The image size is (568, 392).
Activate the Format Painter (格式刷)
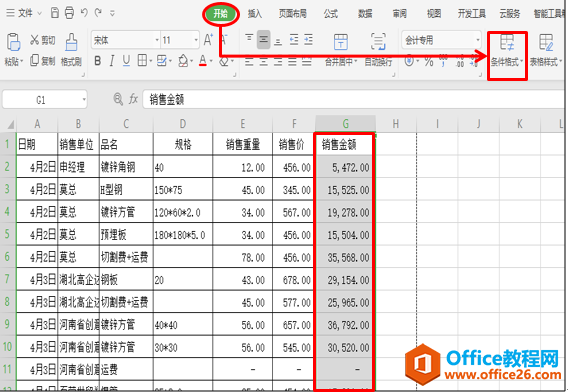71,50
